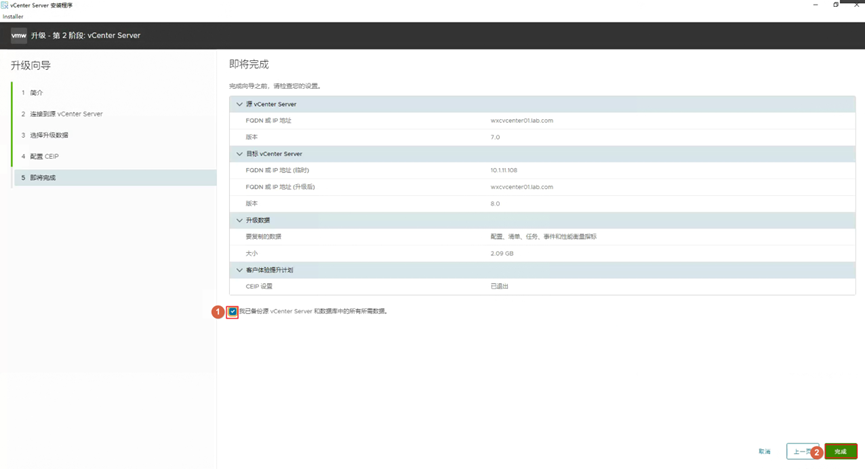
Task: Click data size value 2.09 GB
Action: (502, 253)
